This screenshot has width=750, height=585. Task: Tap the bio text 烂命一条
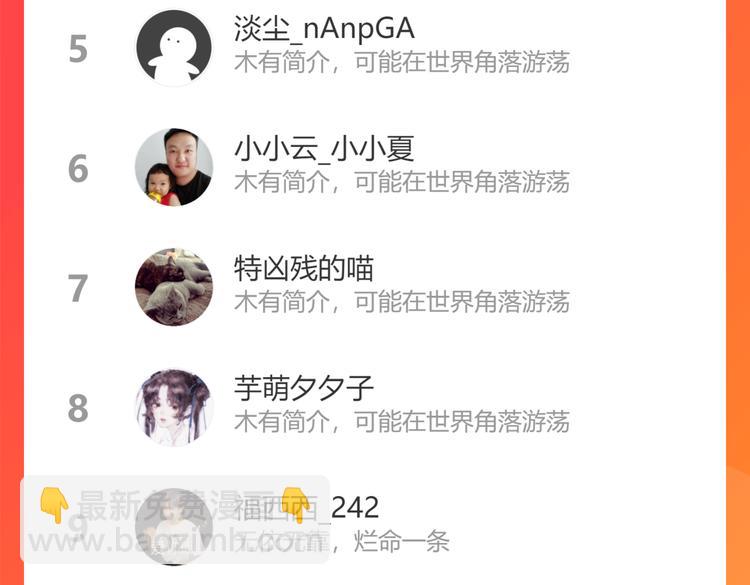[x=401, y=541]
